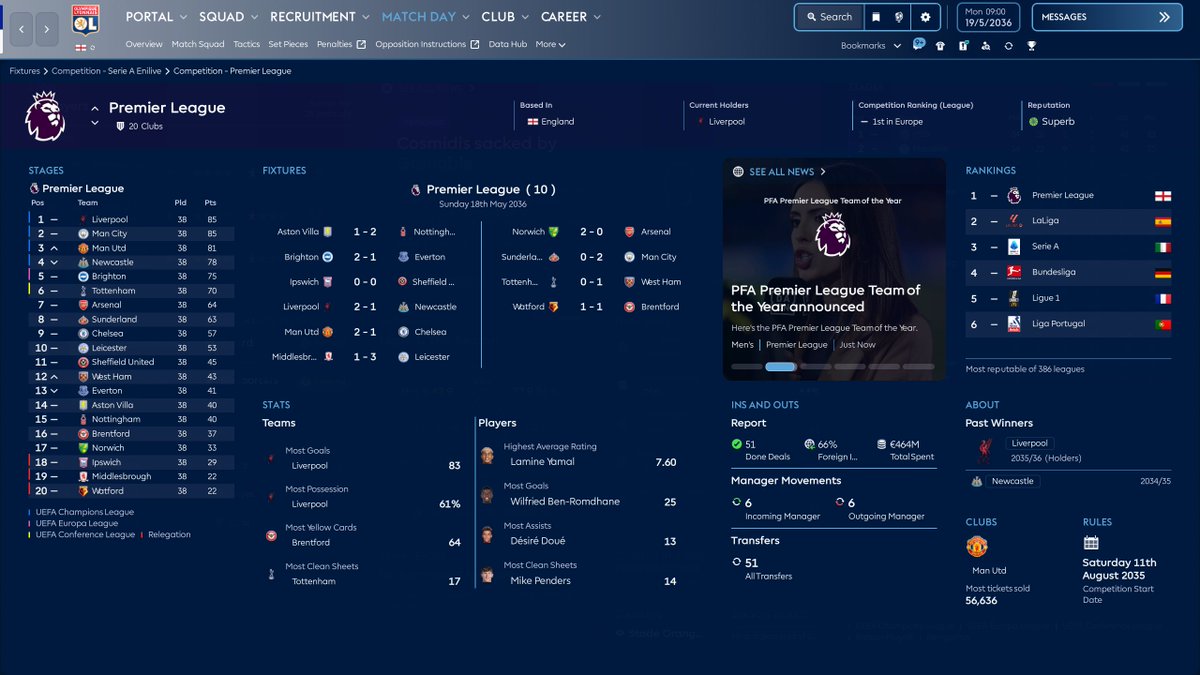Expand the More submenu dropdown
Viewport: 1200px width, 675px height.
(550, 45)
